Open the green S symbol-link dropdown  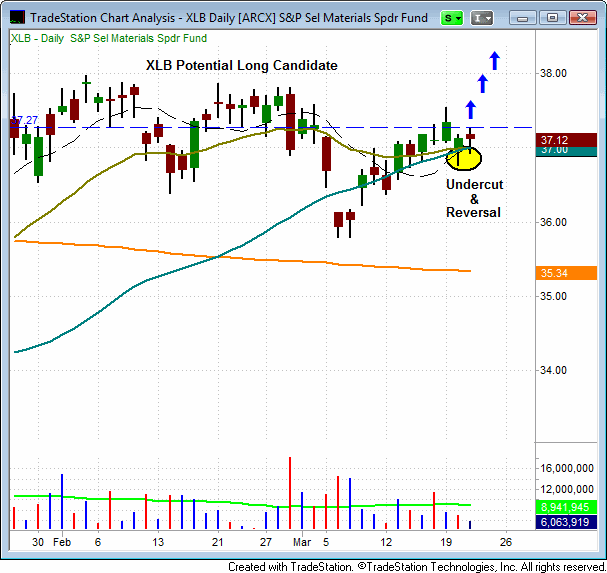point(451,18)
